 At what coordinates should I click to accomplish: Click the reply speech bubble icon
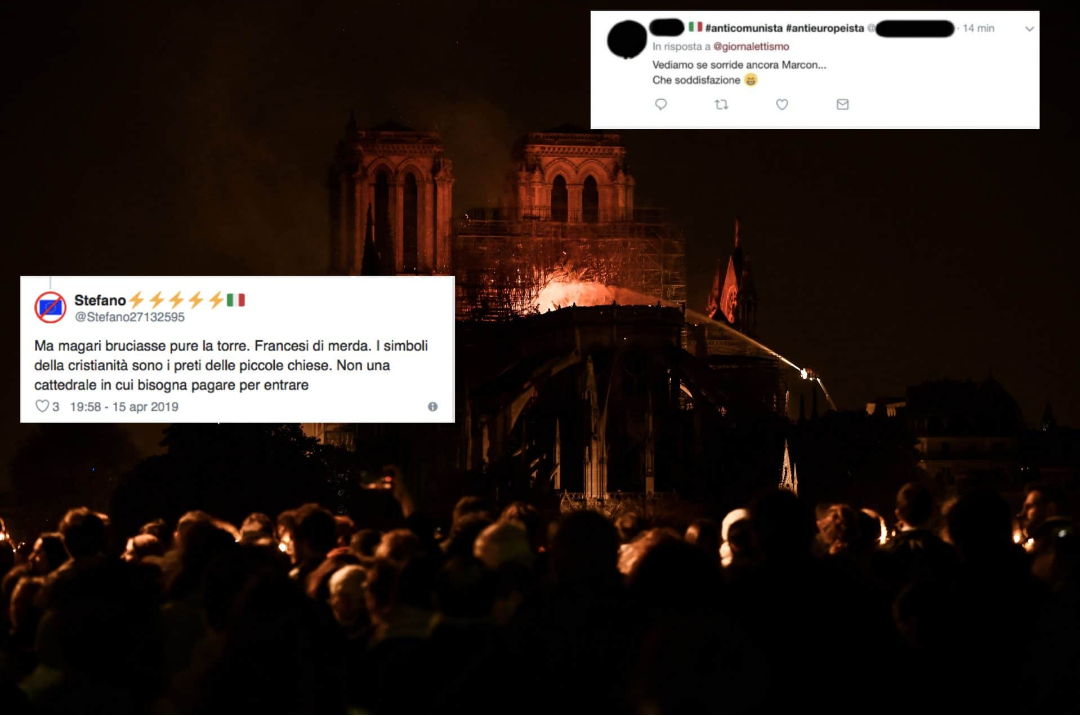tap(661, 104)
